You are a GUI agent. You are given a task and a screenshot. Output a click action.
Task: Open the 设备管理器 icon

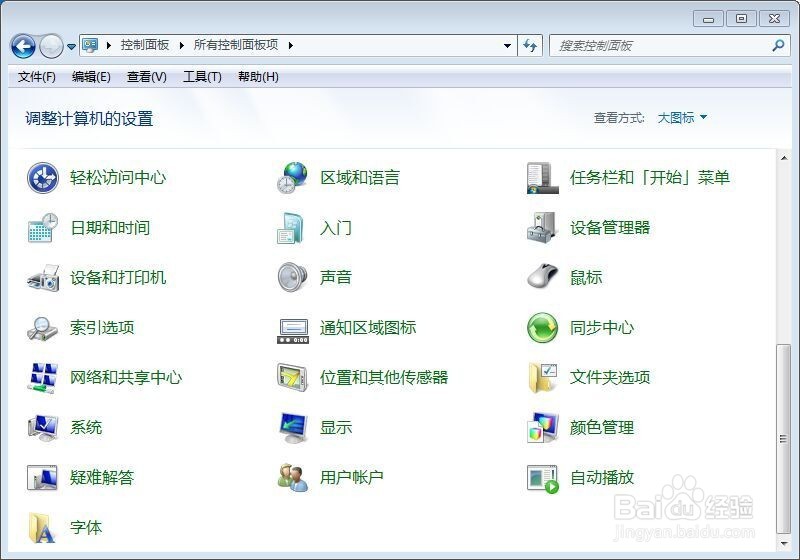pos(542,227)
